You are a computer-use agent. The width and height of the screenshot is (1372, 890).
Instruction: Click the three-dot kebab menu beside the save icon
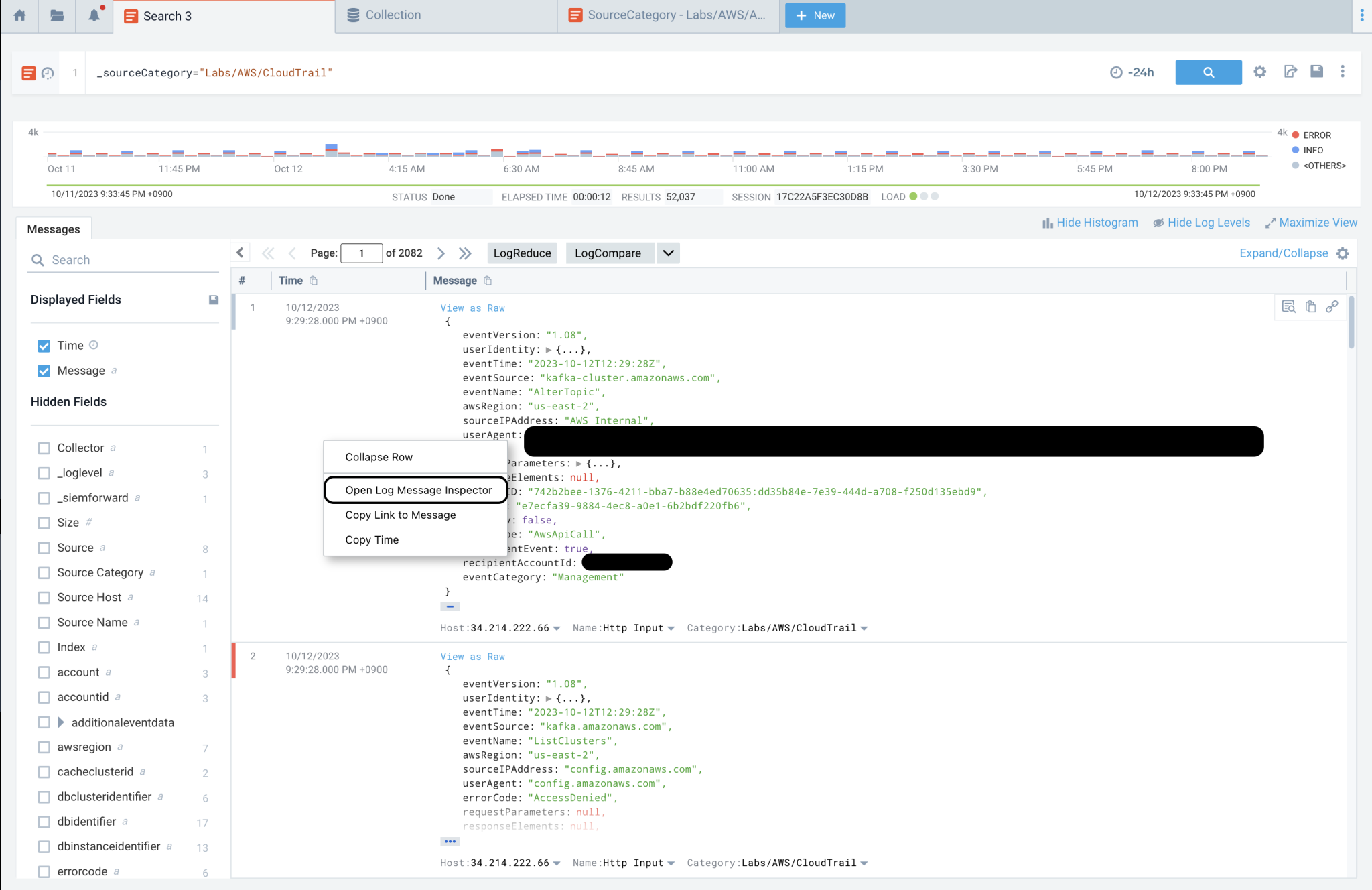[1343, 72]
